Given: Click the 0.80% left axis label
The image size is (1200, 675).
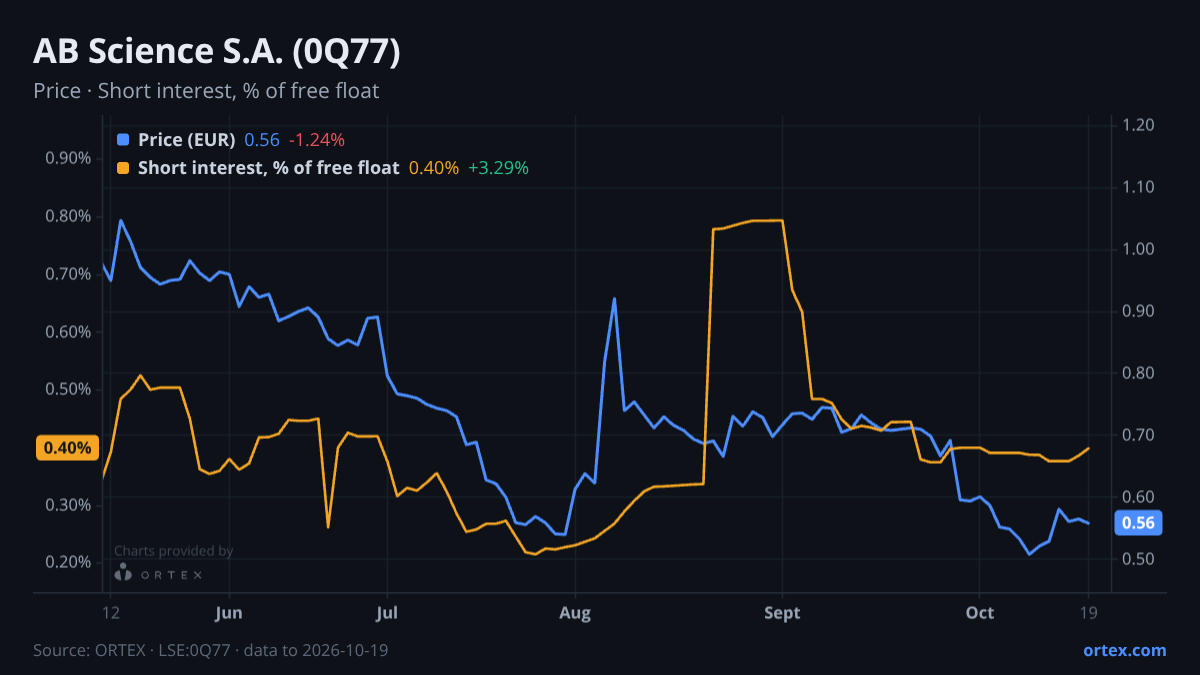Looking at the screenshot, I should pos(69,216).
